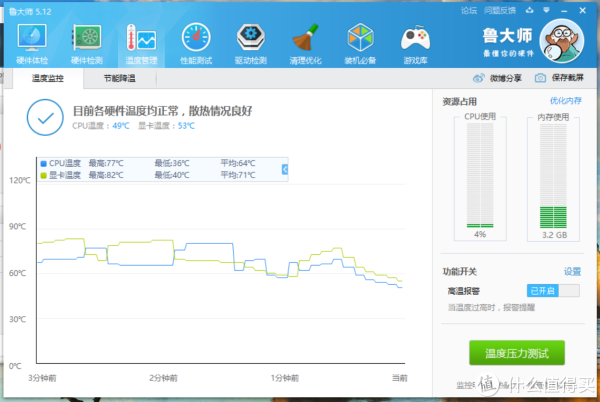Click the blue CPU温度 legend swatch
This screenshot has width=600, height=402.
44,164
